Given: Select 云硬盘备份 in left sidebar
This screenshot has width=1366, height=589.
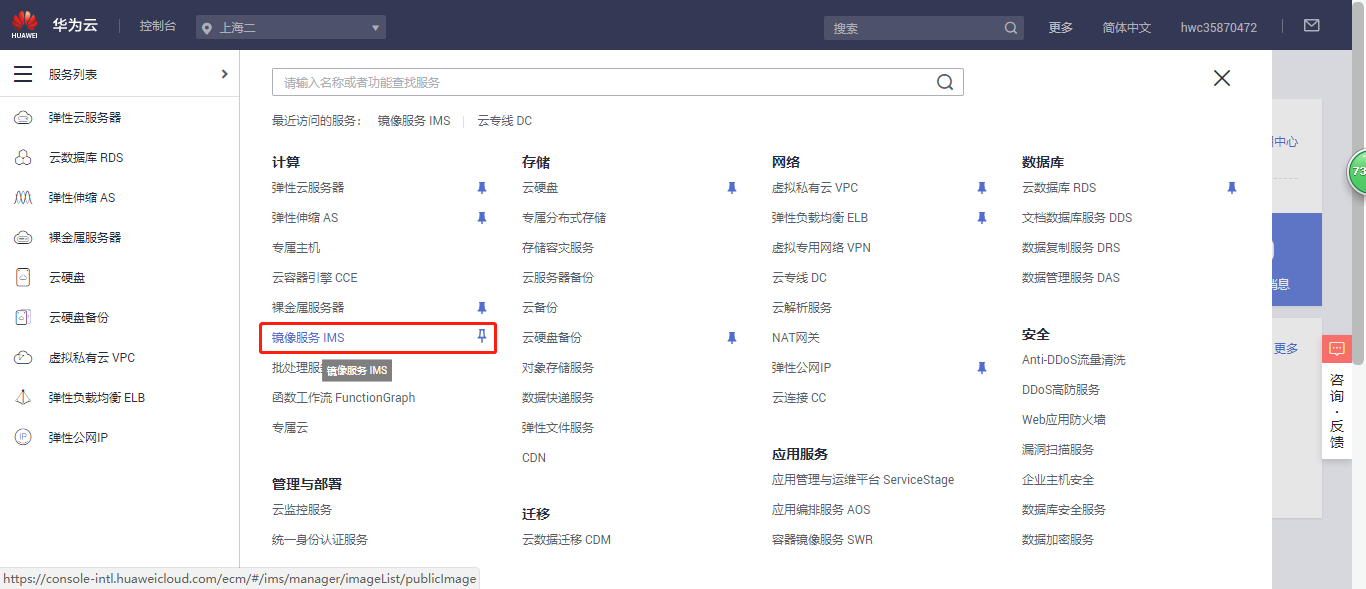Looking at the screenshot, I should 79,318.
